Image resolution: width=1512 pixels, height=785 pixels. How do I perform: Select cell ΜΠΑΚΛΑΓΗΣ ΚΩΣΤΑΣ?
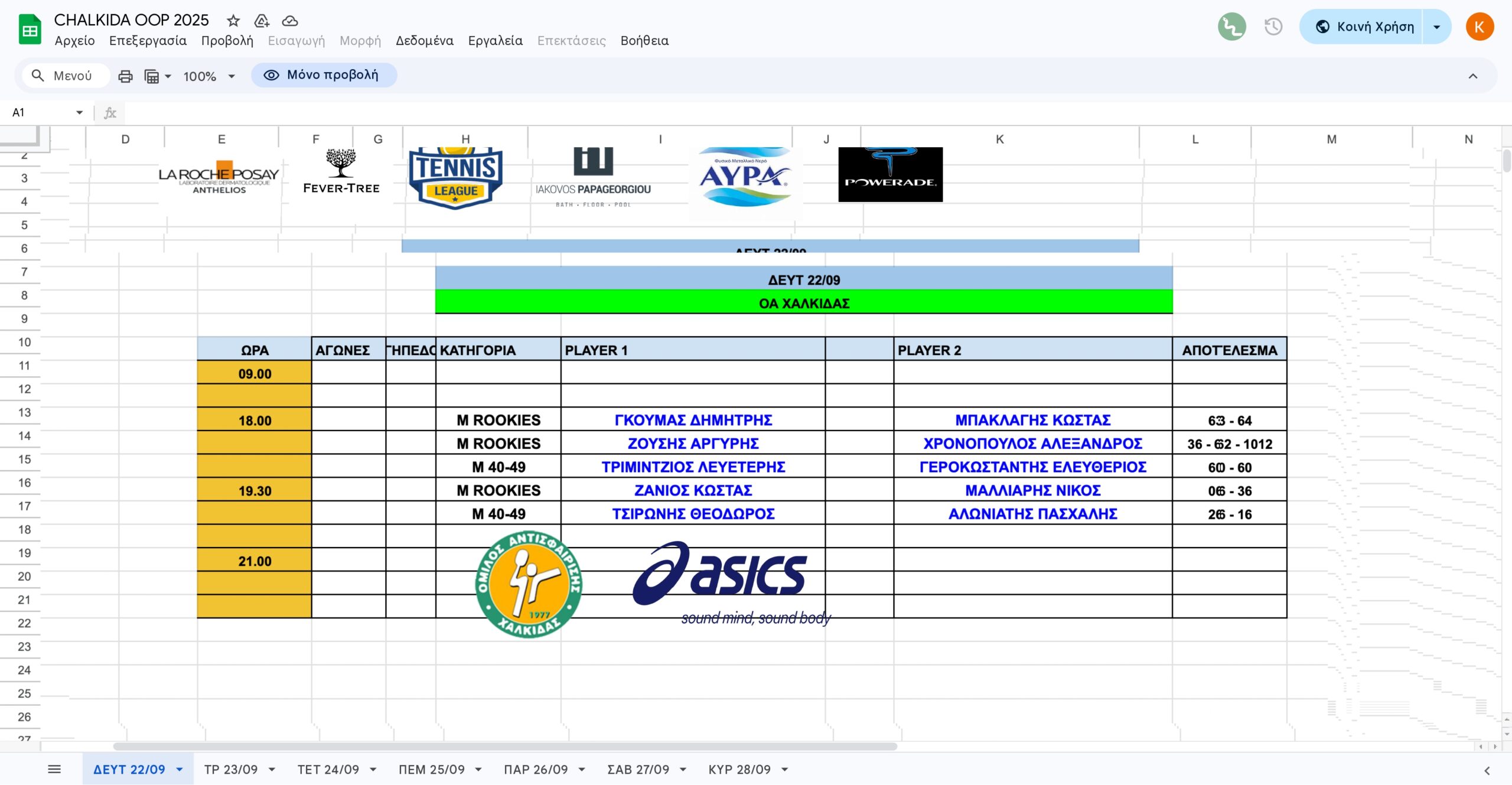pyautogui.click(x=1032, y=419)
